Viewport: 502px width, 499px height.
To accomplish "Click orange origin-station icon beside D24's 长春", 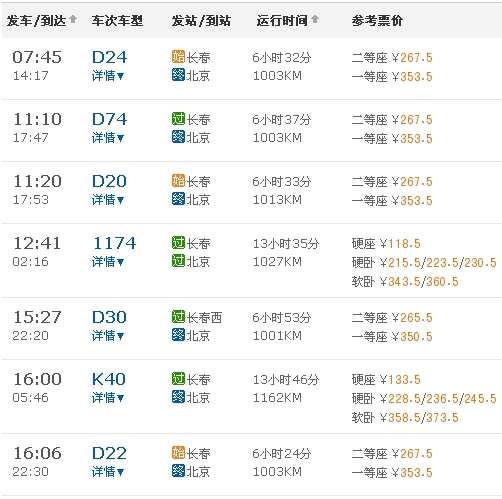I will [178, 57].
